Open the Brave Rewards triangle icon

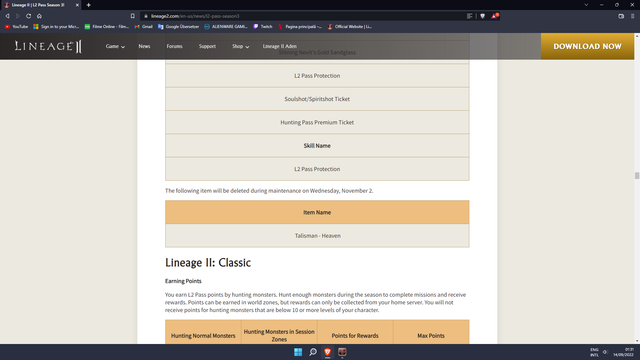pyautogui.click(x=495, y=16)
